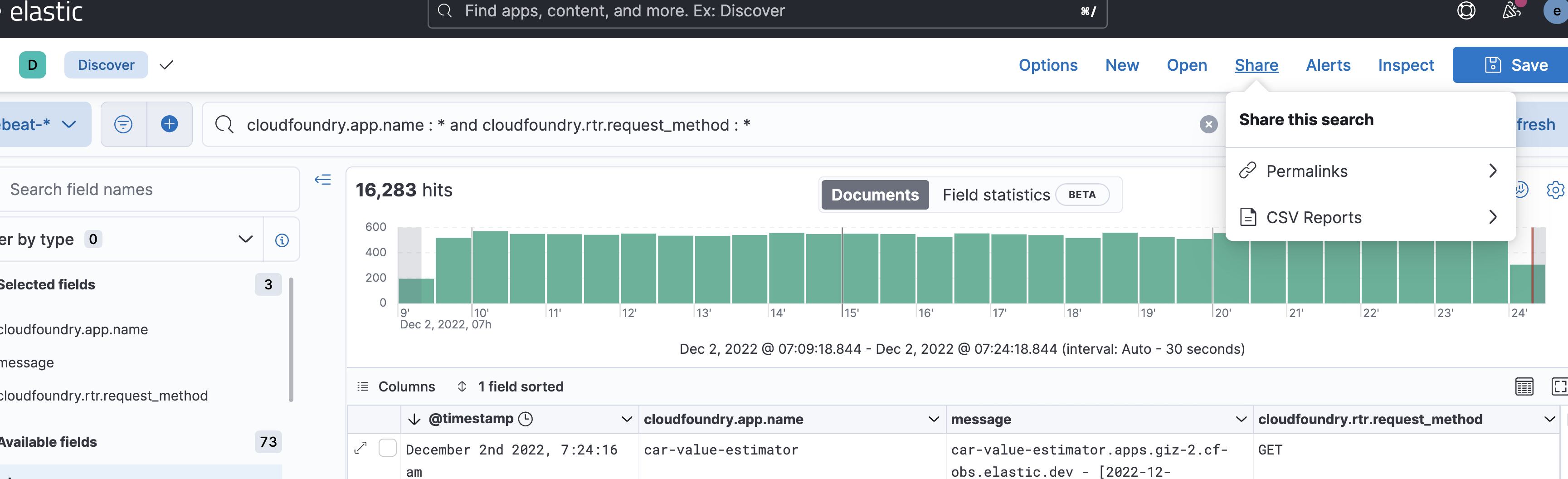Viewport: 1568px width, 479px height.
Task: Click info icon beside filter by type
Action: pos(282,240)
